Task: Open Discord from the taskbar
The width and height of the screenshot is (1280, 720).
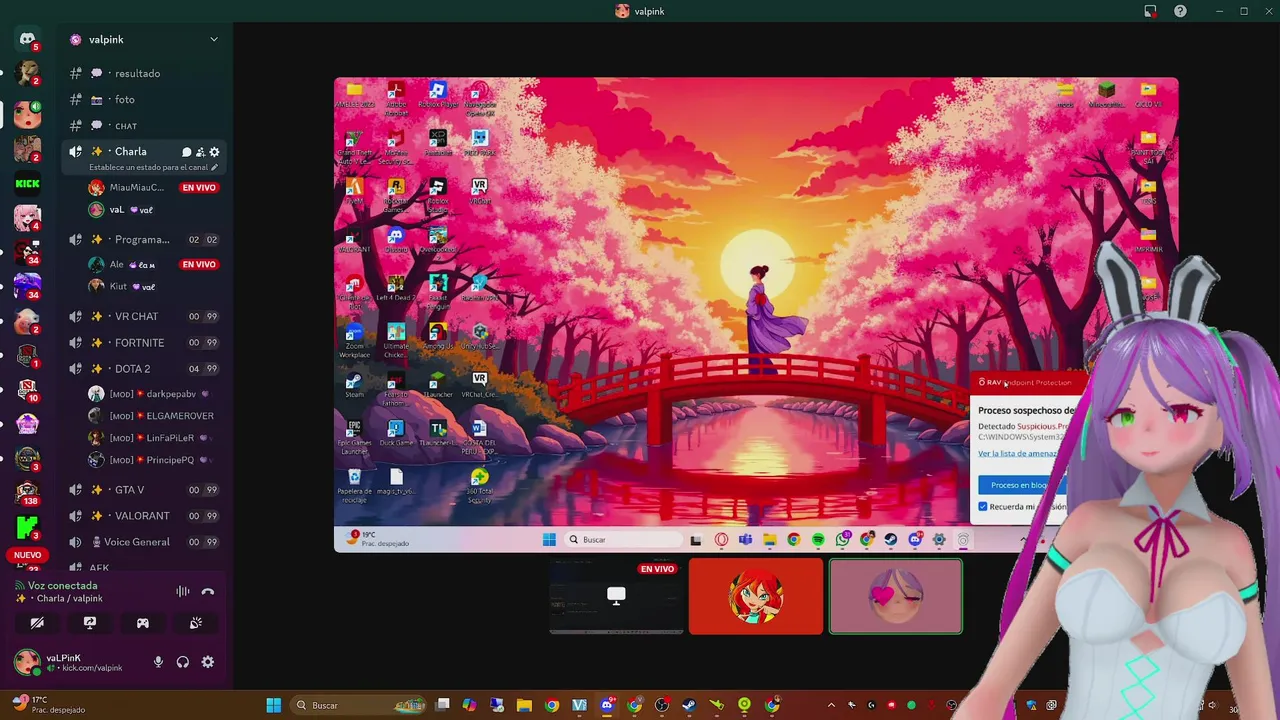Action: pyautogui.click(x=606, y=705)
